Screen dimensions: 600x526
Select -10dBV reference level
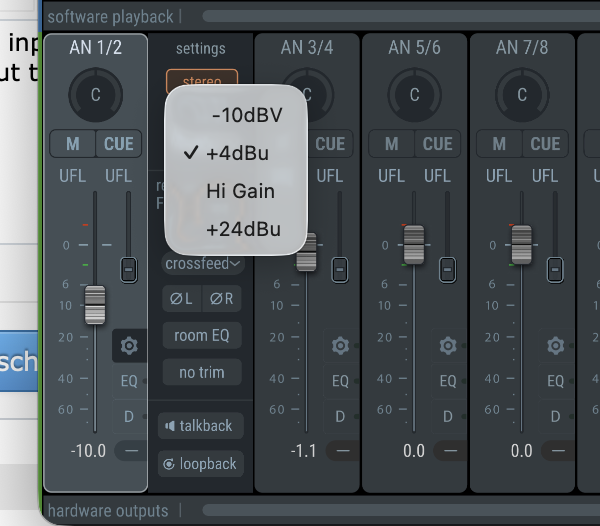(x=236, y=115)
